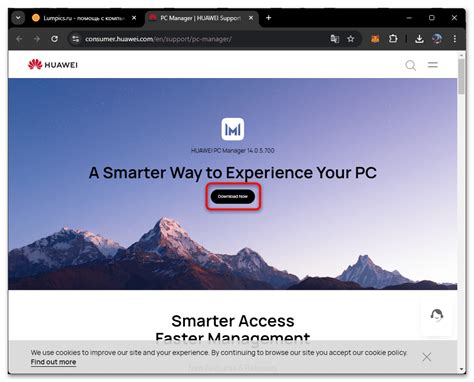Reload the current page
Screen dimensions: 474x382
(x=54, y=39)
